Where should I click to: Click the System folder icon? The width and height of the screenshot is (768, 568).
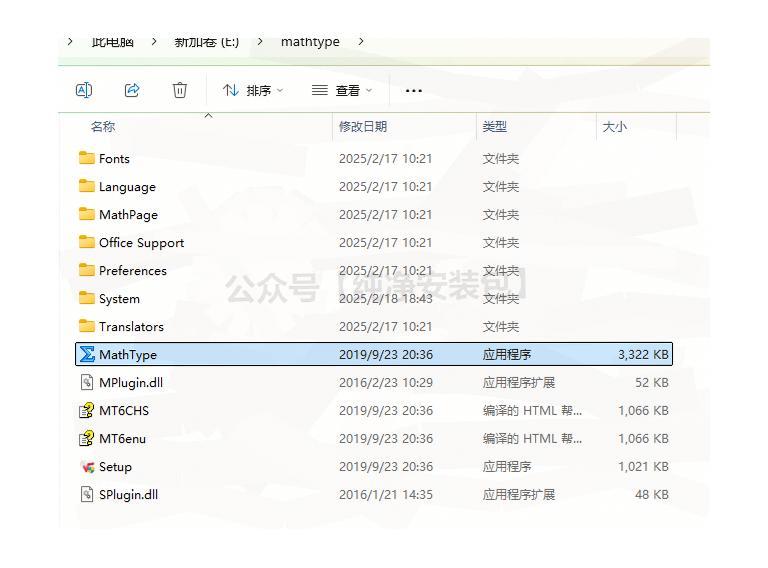(87, 298)
